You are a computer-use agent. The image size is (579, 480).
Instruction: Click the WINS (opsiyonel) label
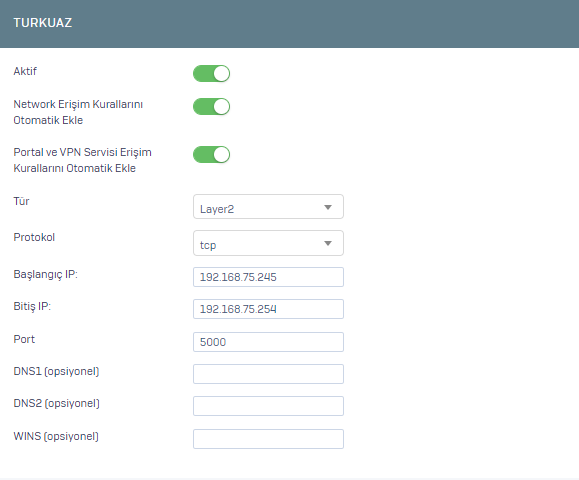(x=56, y=436)
